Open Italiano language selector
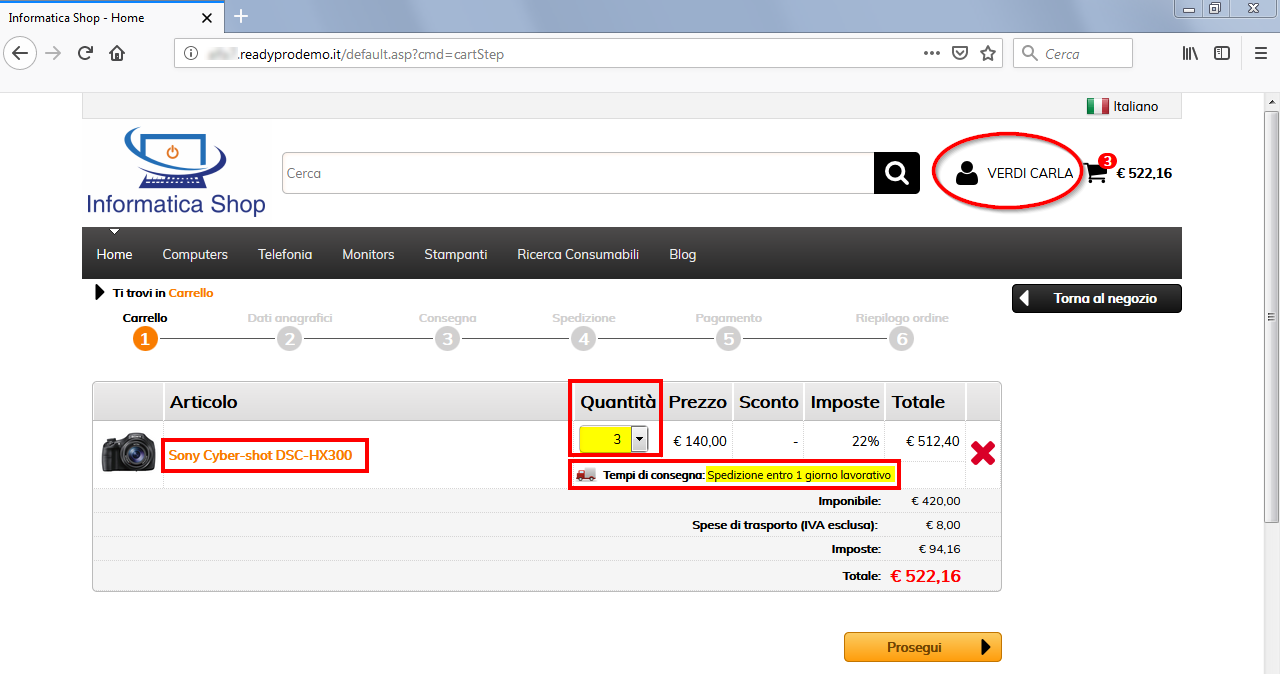 point(1122,106)
